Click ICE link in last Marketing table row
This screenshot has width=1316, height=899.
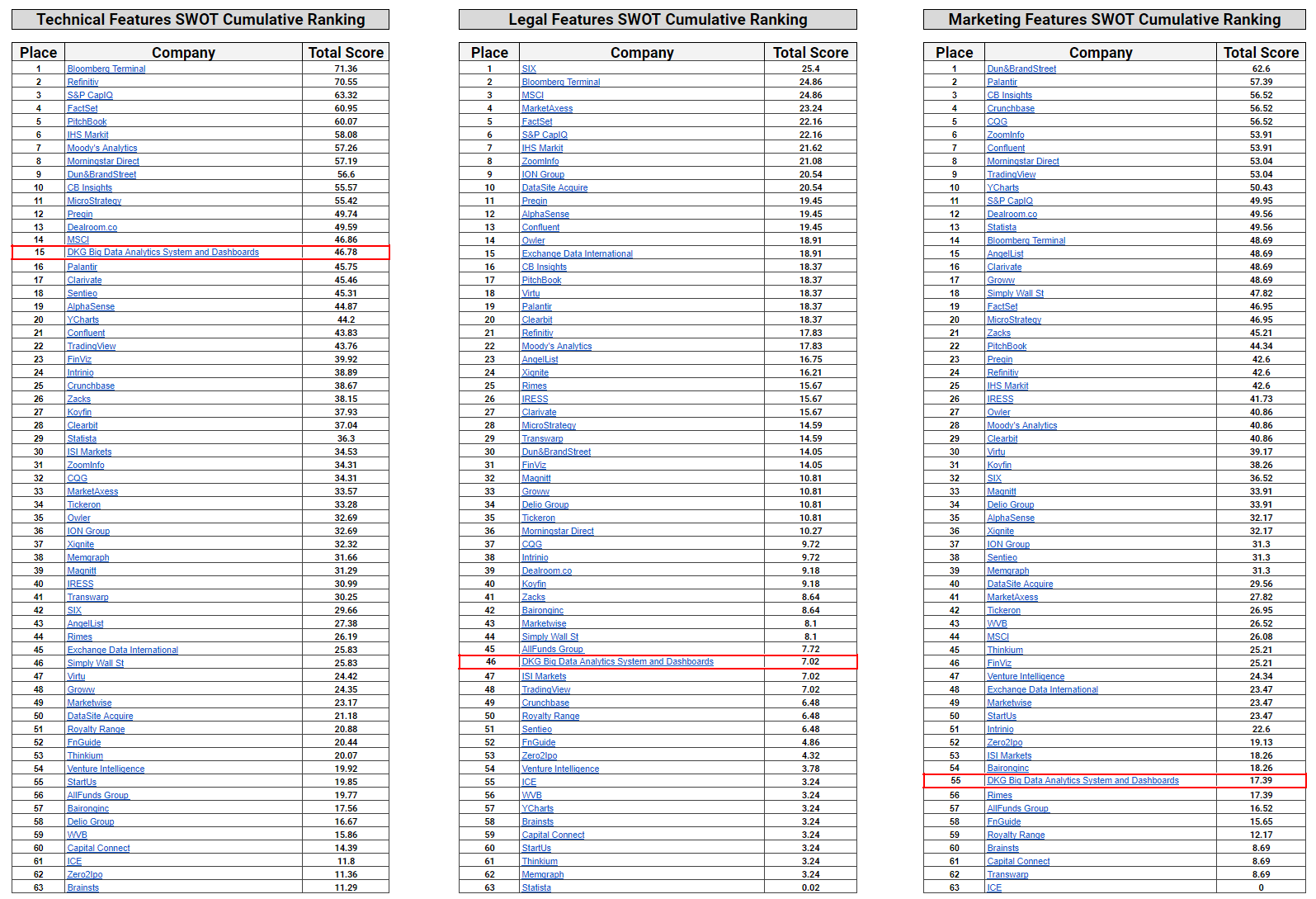point(994,888)
